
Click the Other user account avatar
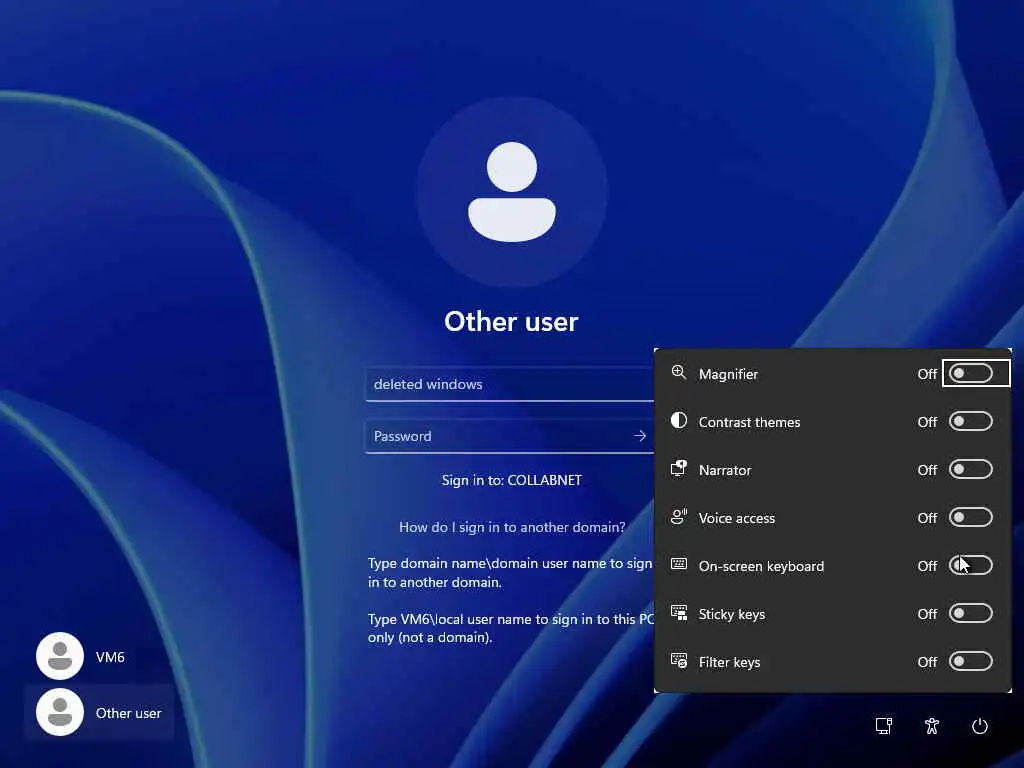click(60, 712)
